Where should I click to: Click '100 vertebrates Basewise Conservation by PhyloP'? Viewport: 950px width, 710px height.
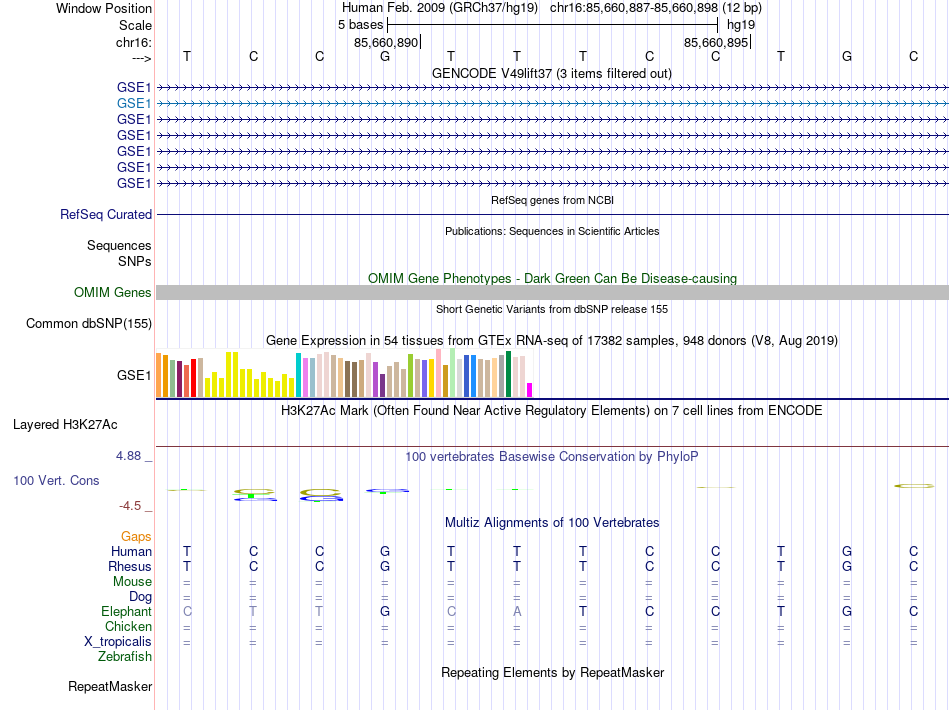click(x=552, y=457)
